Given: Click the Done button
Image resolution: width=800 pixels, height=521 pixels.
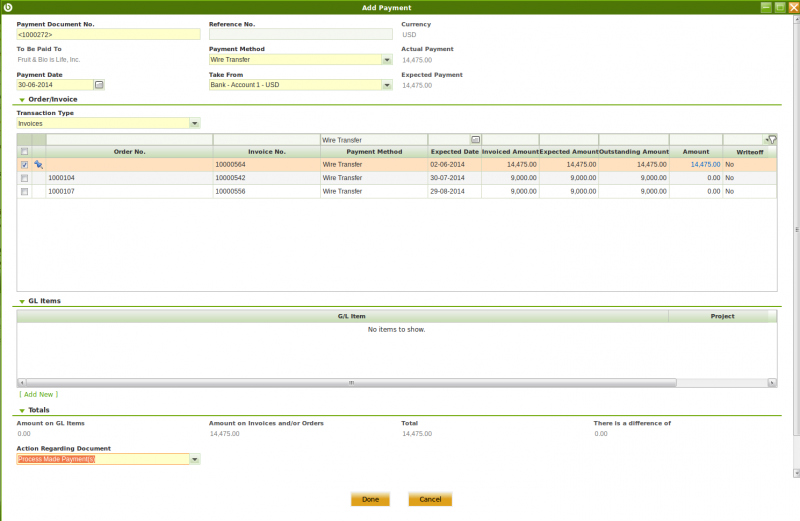Looking at the screenshot, I should (370, 499).
